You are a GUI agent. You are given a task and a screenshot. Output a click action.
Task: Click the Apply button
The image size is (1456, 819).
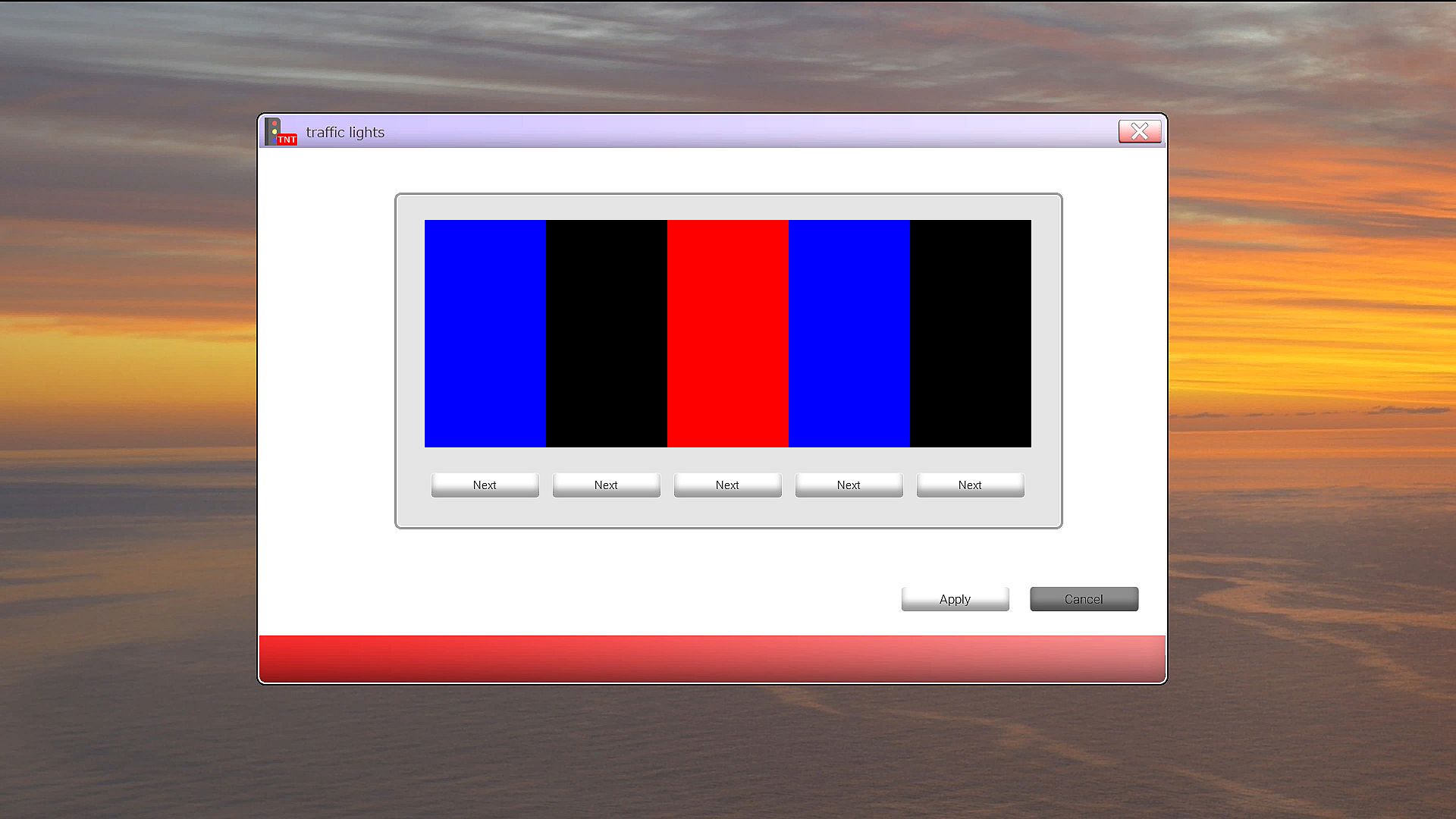pos(955,599)
